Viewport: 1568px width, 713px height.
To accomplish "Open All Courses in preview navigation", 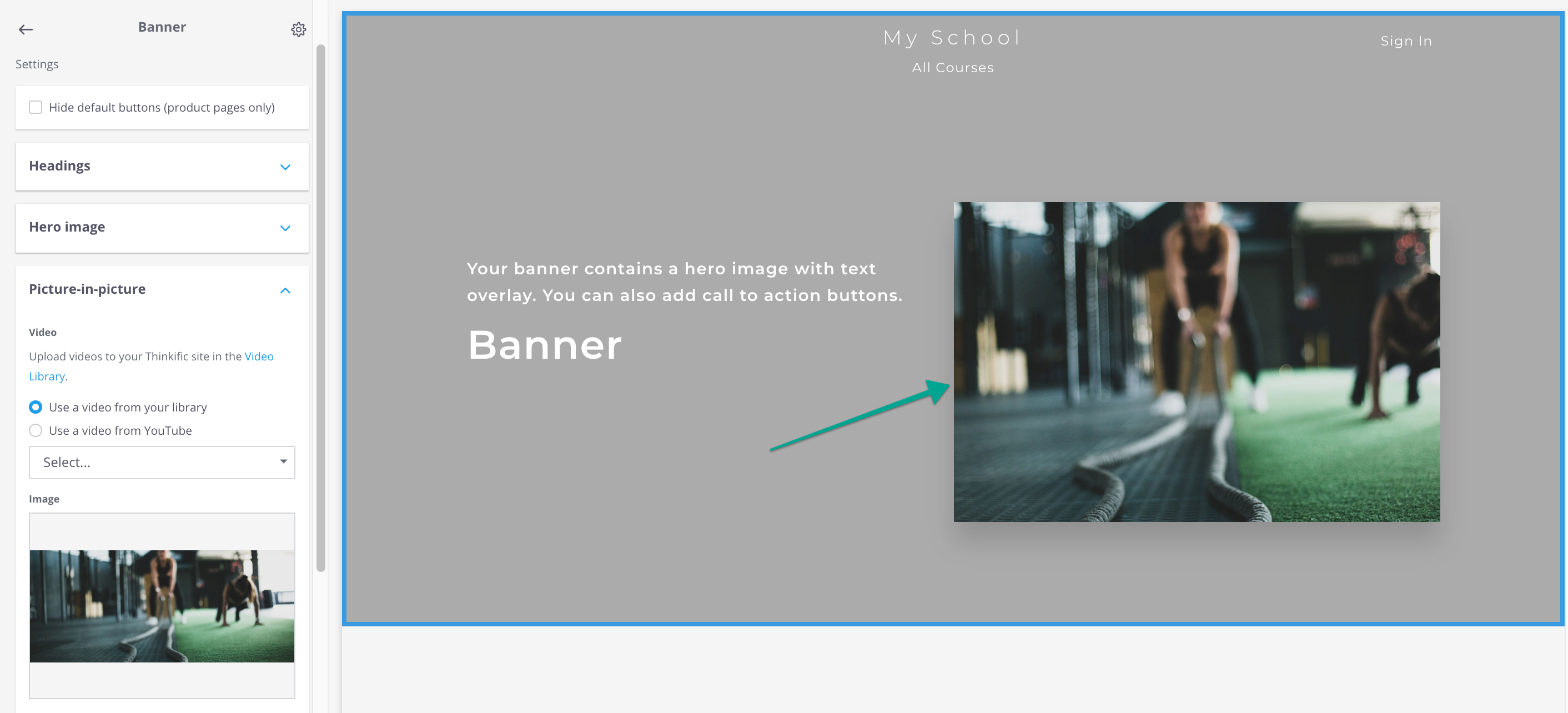I will point(953,68).
